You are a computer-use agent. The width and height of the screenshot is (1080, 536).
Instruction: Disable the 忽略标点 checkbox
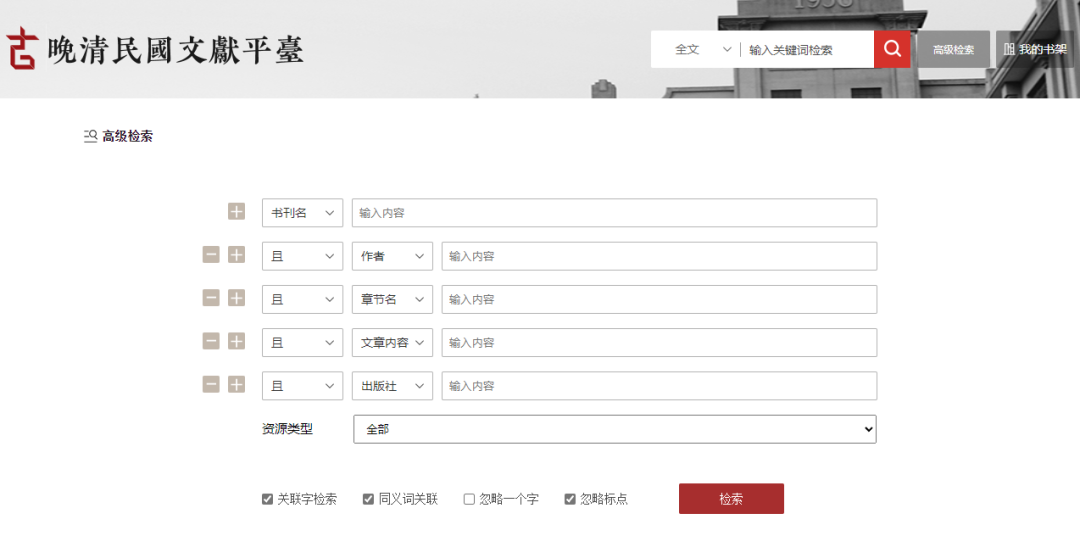click(x=570, y=499)
